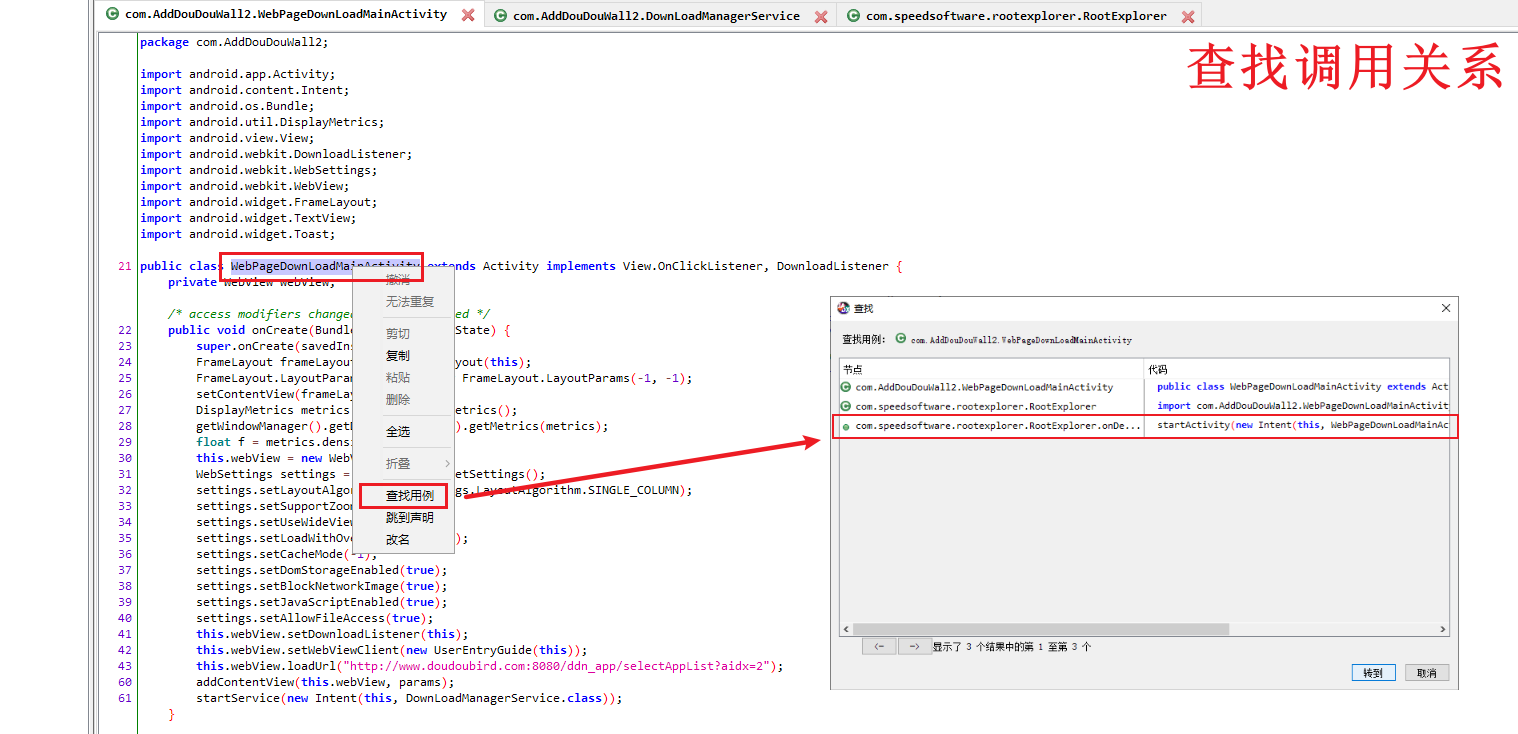
Task: Click code cell 'startActivity(new Intent(this...'
Action: (1302, 426)
